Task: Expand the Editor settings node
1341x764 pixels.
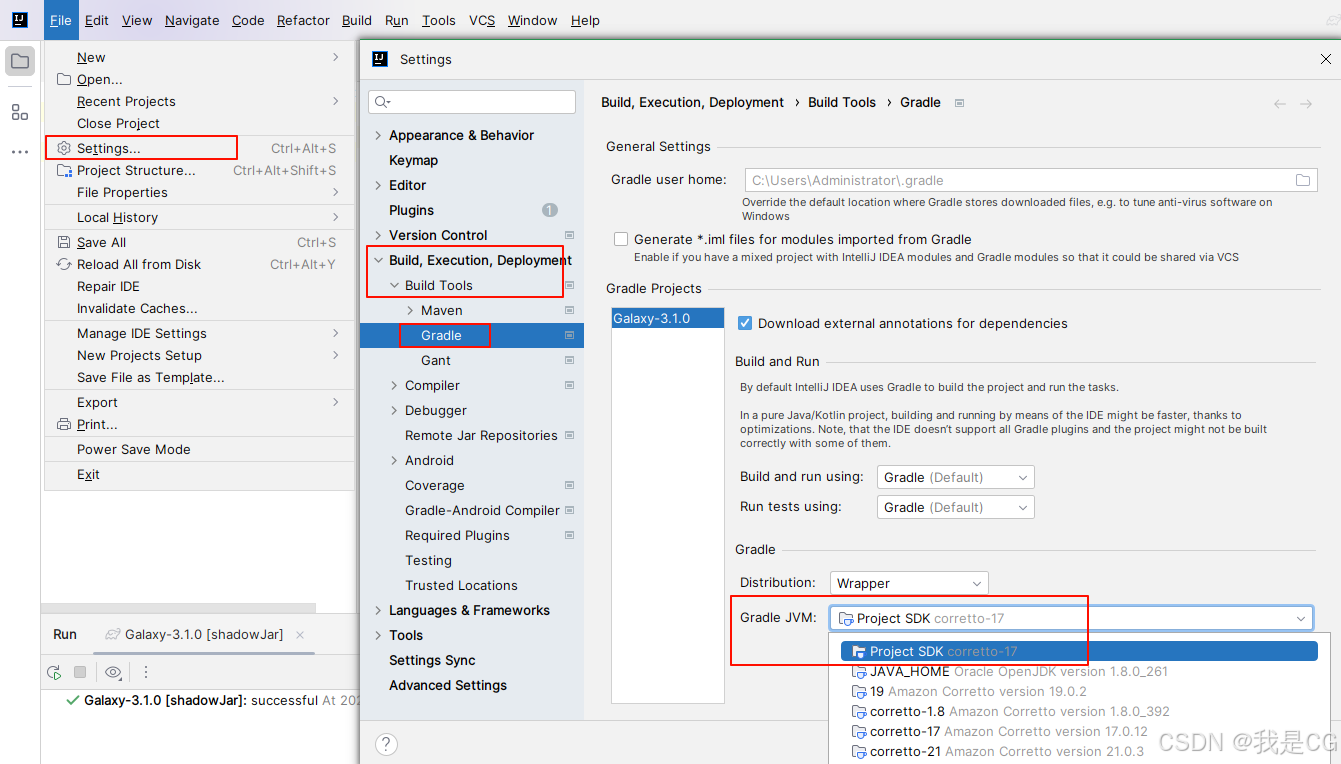Action: (x=377, y=185)
